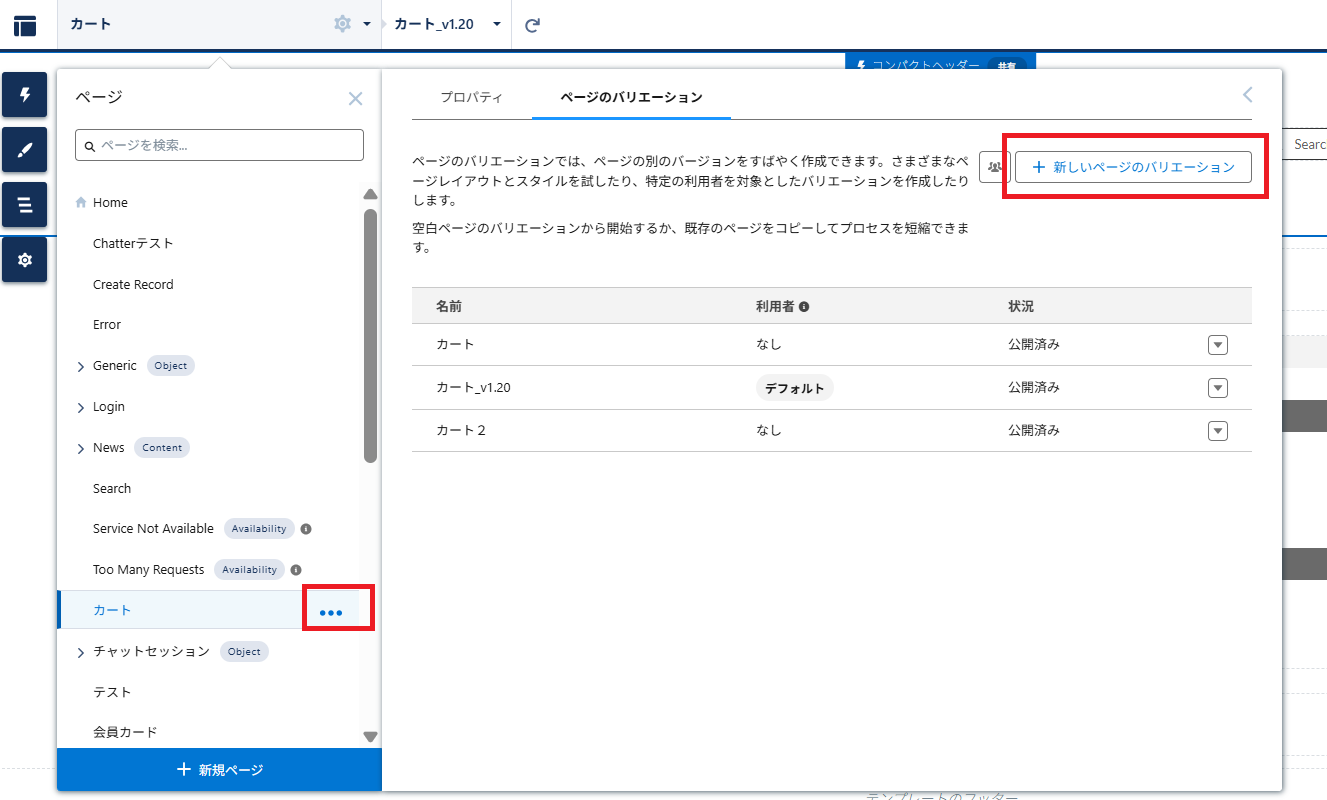Close the ページ panel with X
The image size is (1327, 800).
(x=355, y=99)
